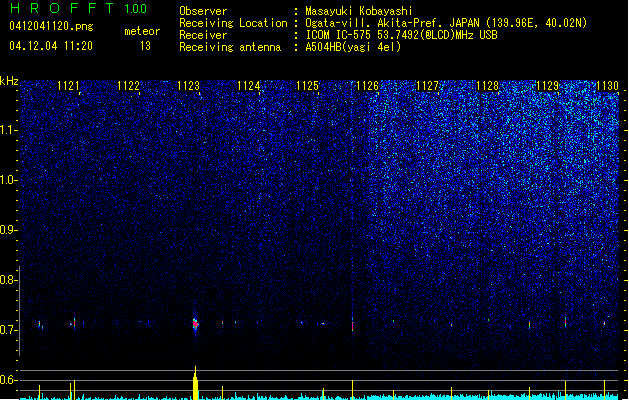The height and width of the screenshot is (400, 629).
Task: Click the 1123 time axis marker
Action: [188, 86]
